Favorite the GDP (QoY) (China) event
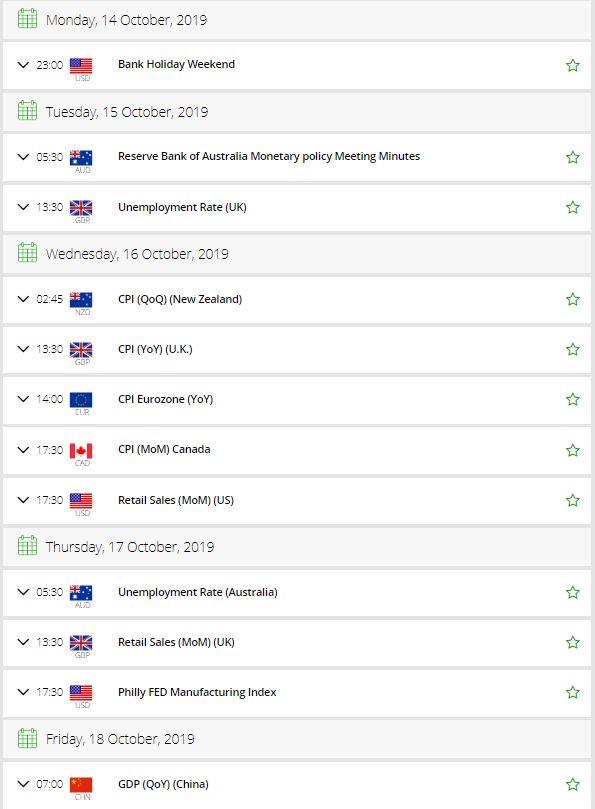The image size is (595, 809). pyautogui.click(x=573, y=784)
